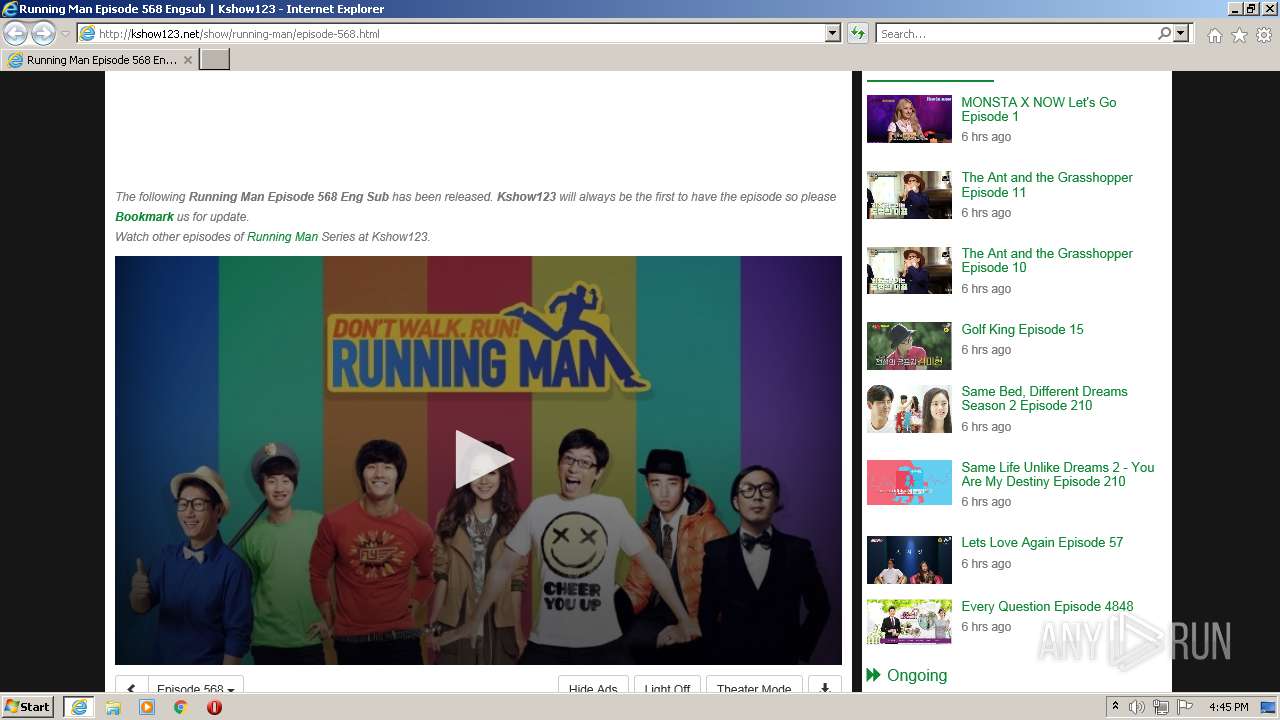Open Lets Love Again Episode 57
The width and height of the screenshot is (1280, 720).
pos(1042,542)
